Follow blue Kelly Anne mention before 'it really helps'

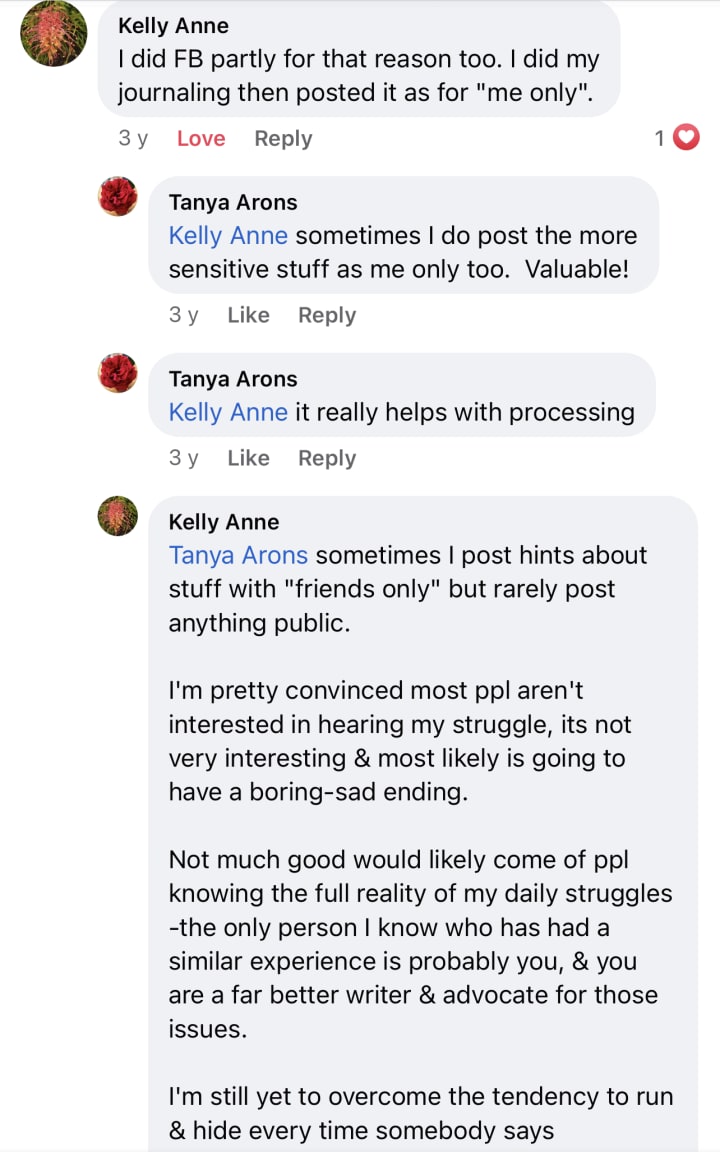coord(228,412)
